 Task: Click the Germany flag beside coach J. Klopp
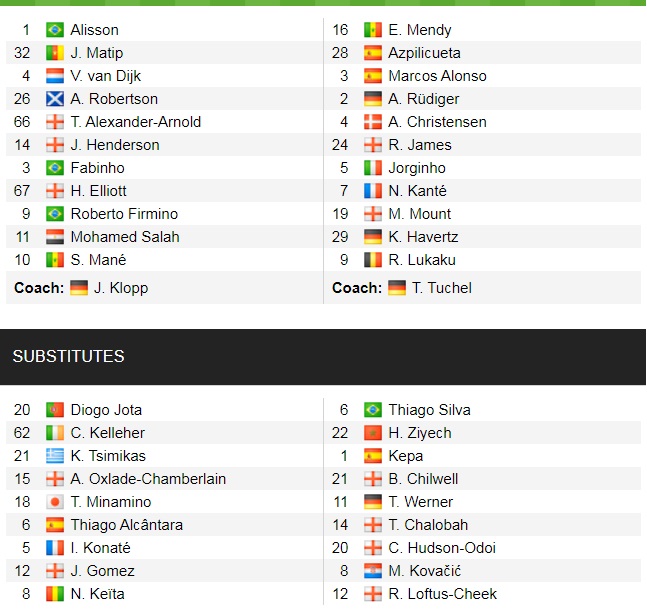click(x=80, y=288)
